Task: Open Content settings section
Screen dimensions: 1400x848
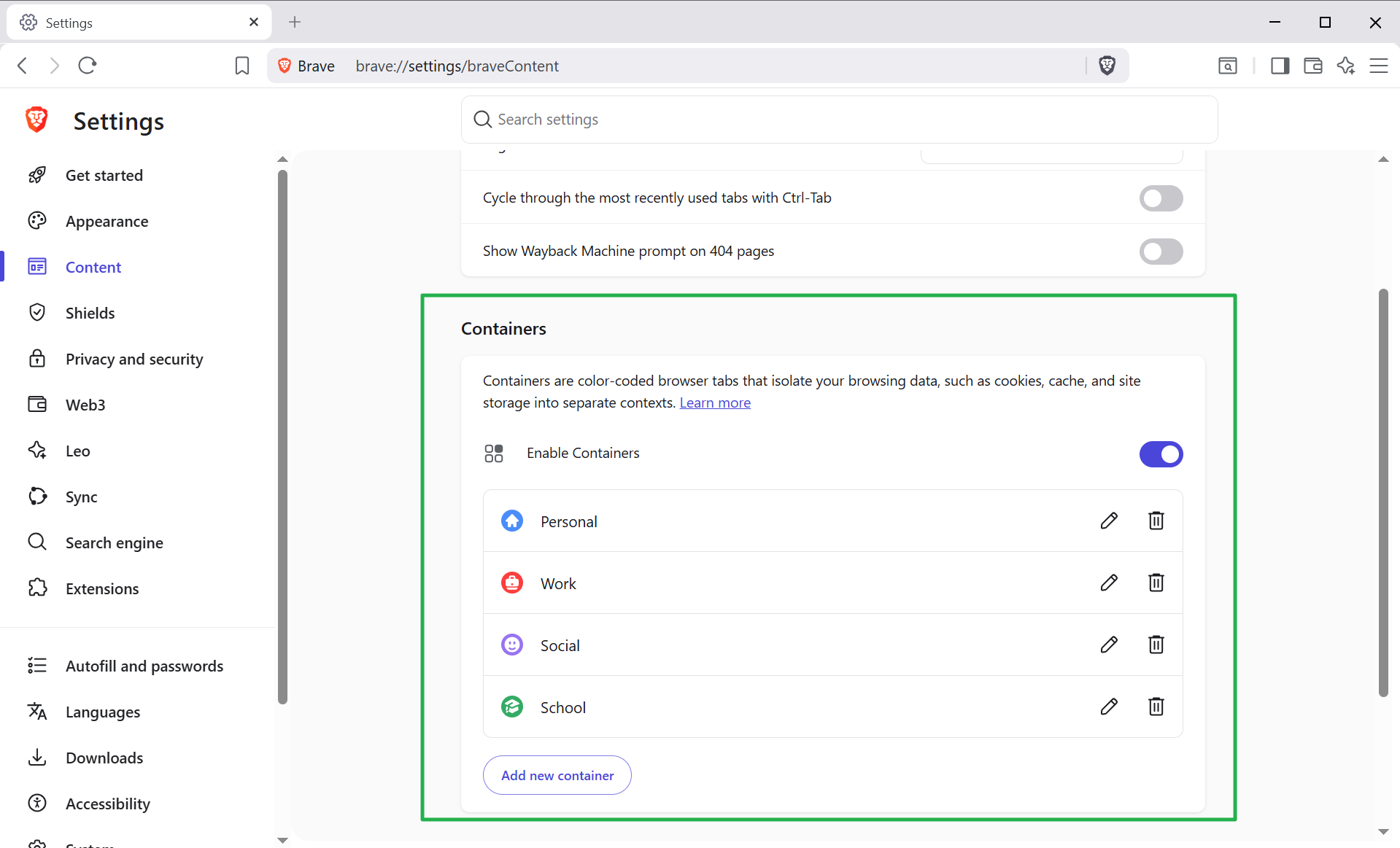Action: pos(93,267)
